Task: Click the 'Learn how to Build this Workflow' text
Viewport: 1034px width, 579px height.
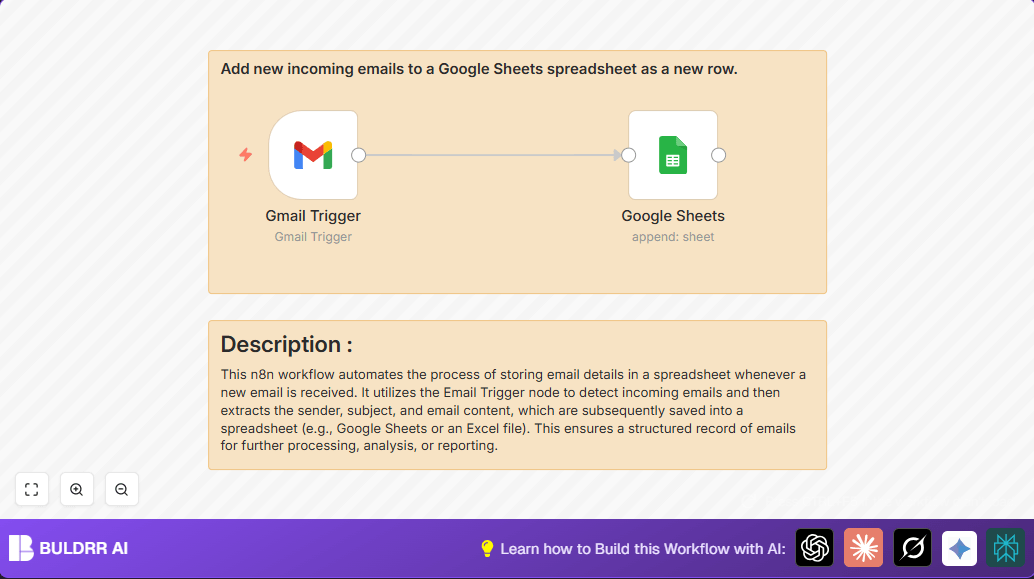Action: tap(643, 549)
